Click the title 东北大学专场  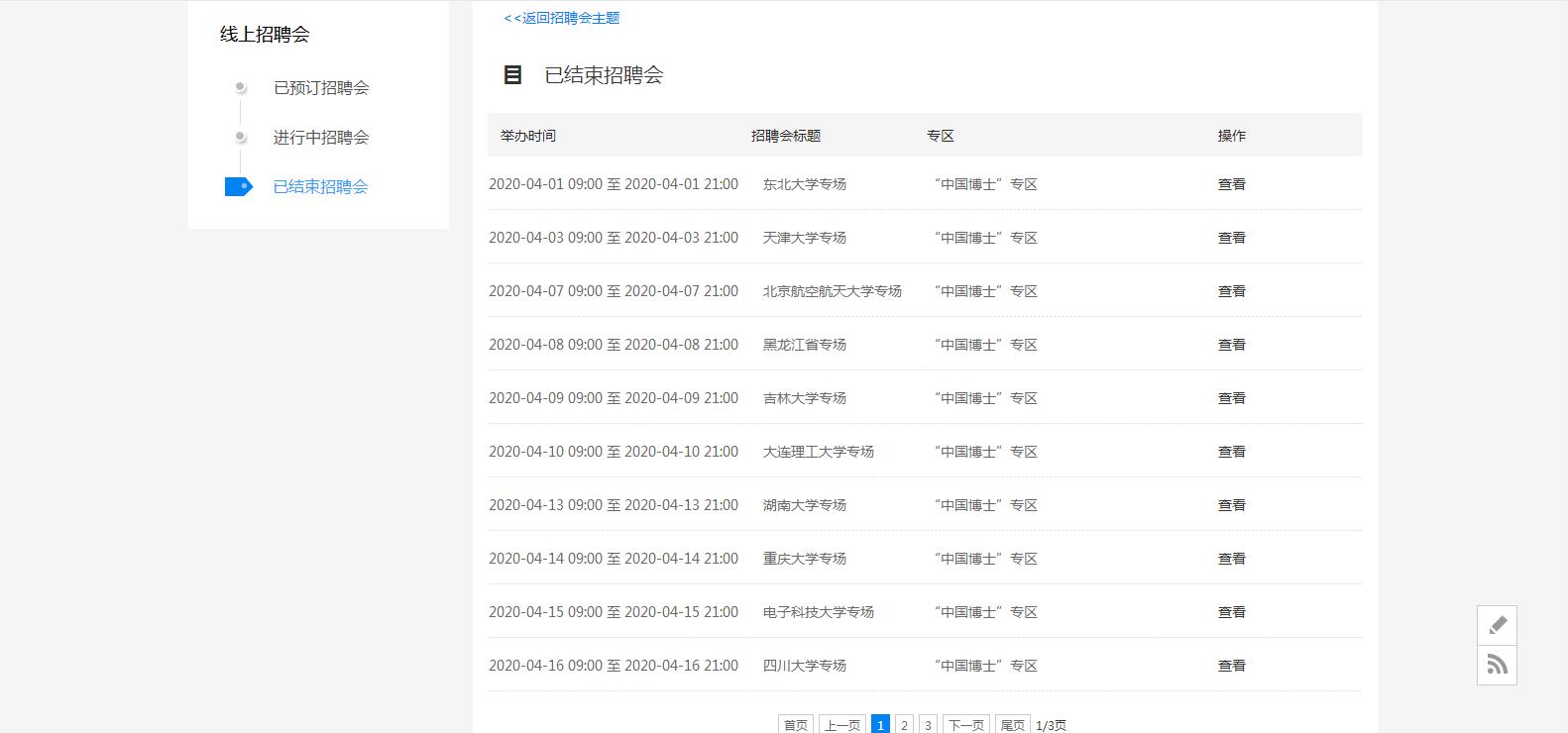[805, 184]
